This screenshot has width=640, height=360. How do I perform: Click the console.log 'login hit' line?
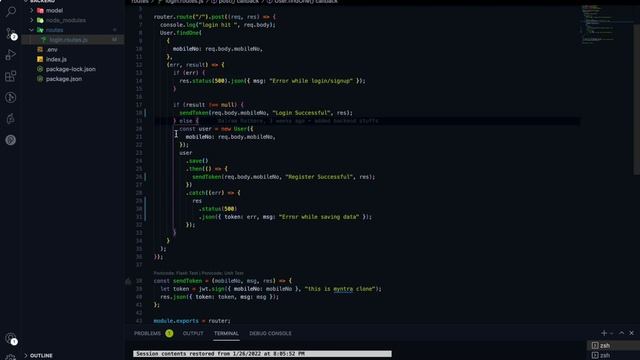click(x=218, y=25)
